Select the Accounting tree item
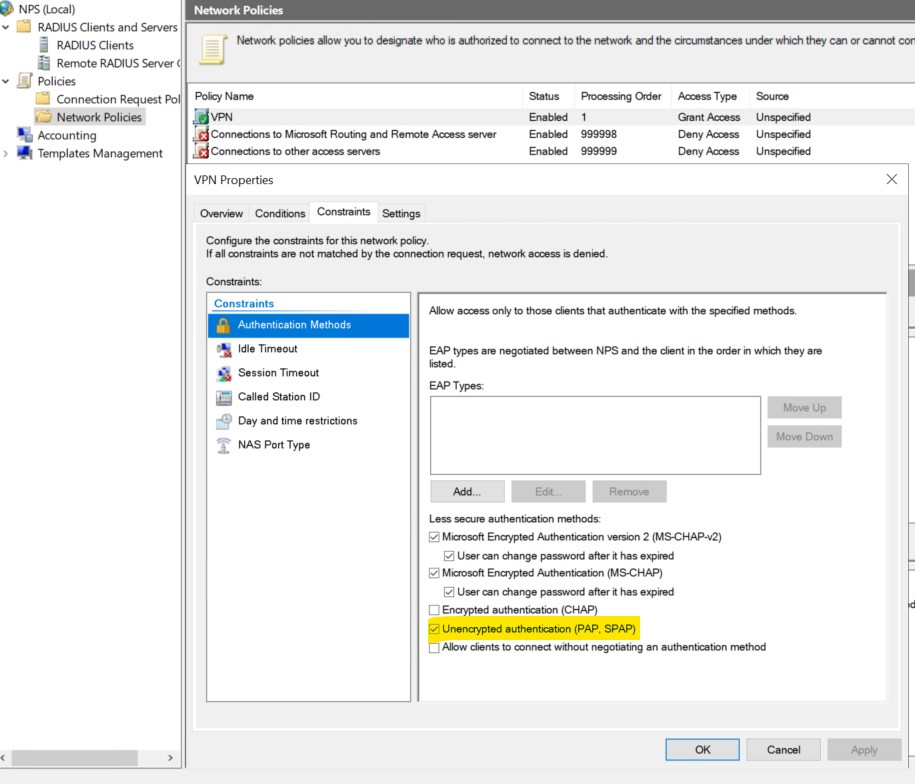 click(67, 135)
